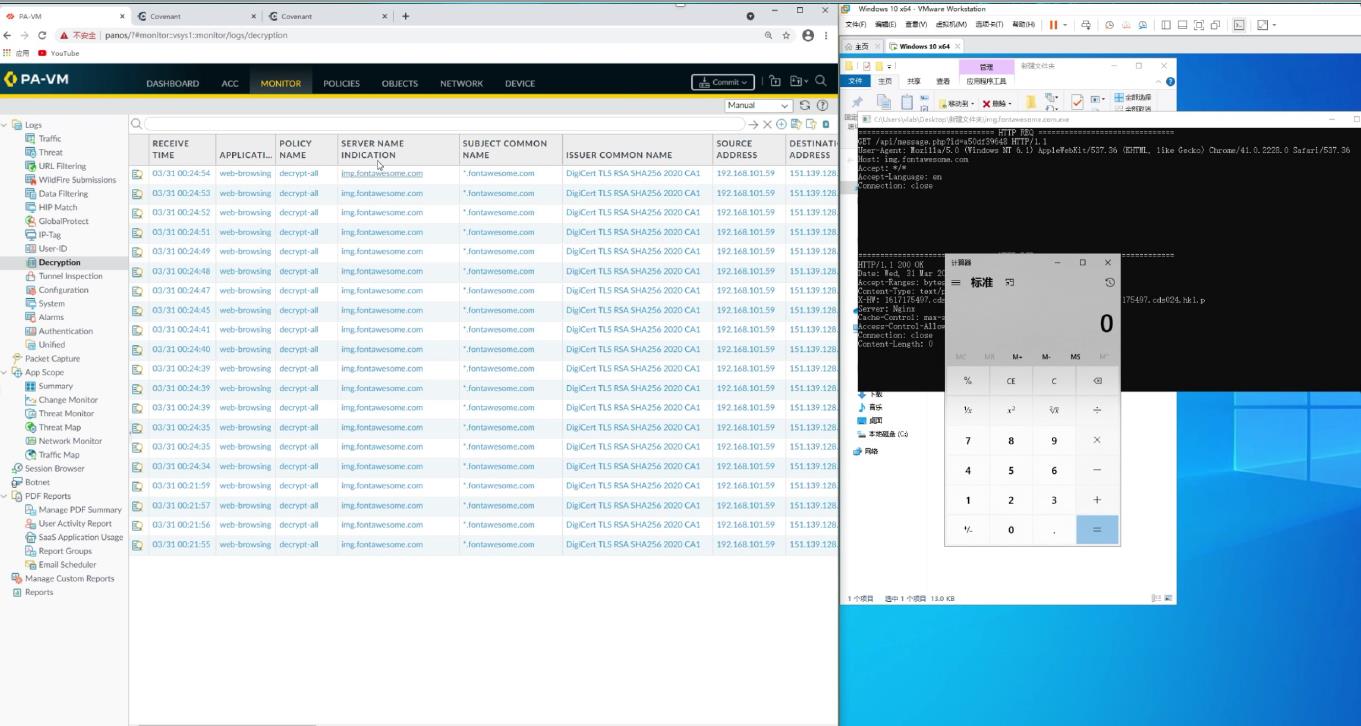Image resolution: width=1361 pixels, height=726 pixels.
Task: Open the PA-VM help question mark icon
Action: (823, 105)
